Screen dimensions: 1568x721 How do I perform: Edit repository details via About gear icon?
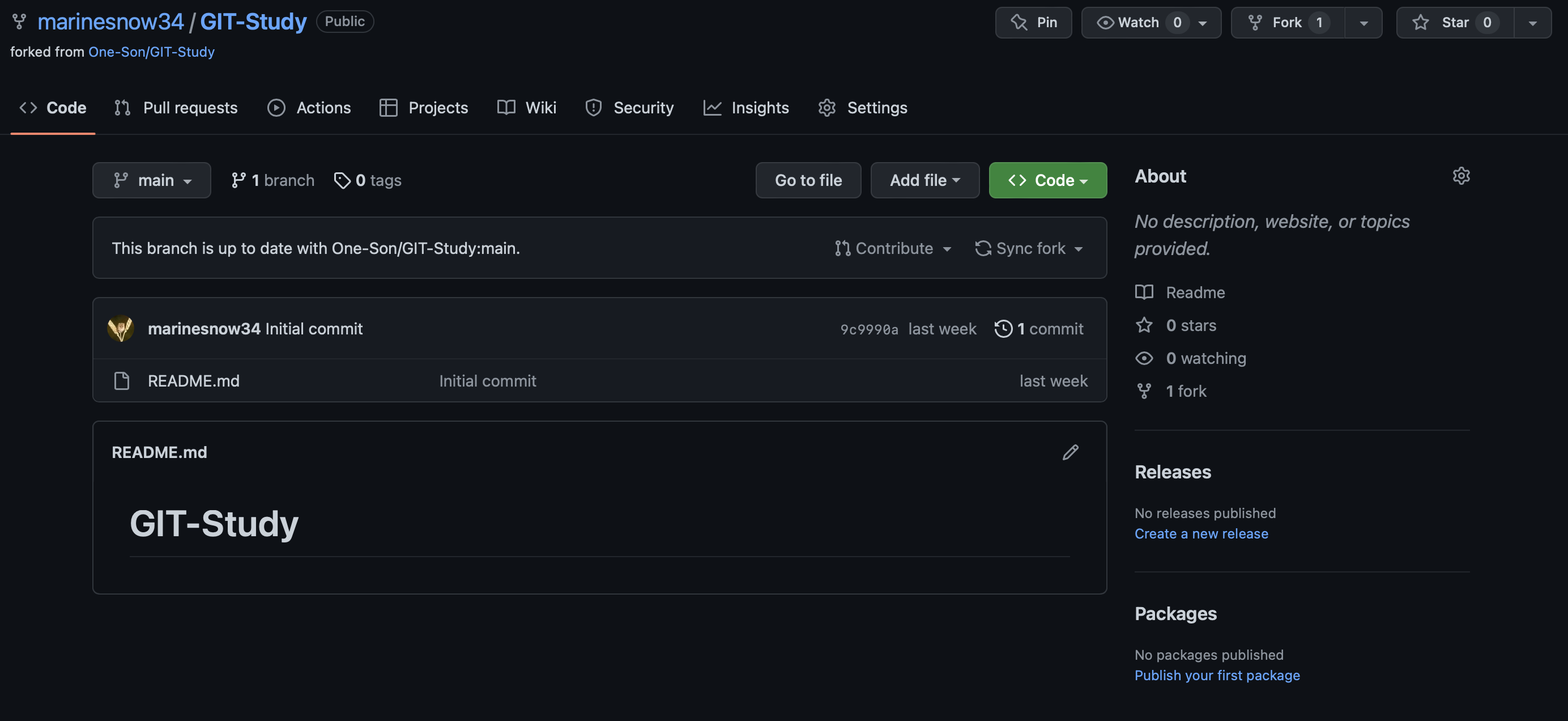1461,176
